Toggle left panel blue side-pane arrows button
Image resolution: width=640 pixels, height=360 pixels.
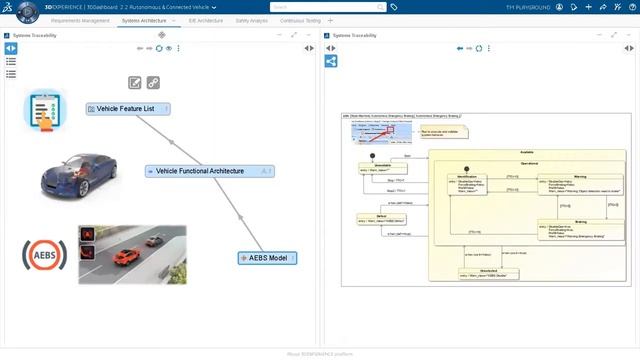pyautogui.click(x=11, y=49)
